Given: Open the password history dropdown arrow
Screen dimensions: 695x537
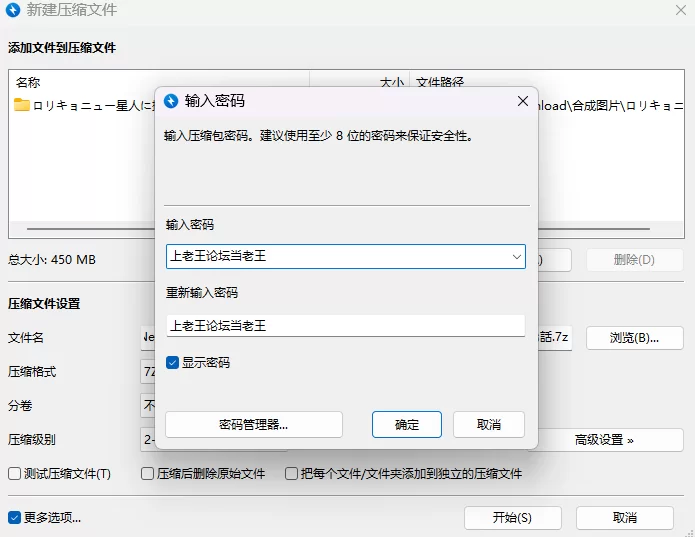Looking at the screenshot, I should click(x=516, y=257).
